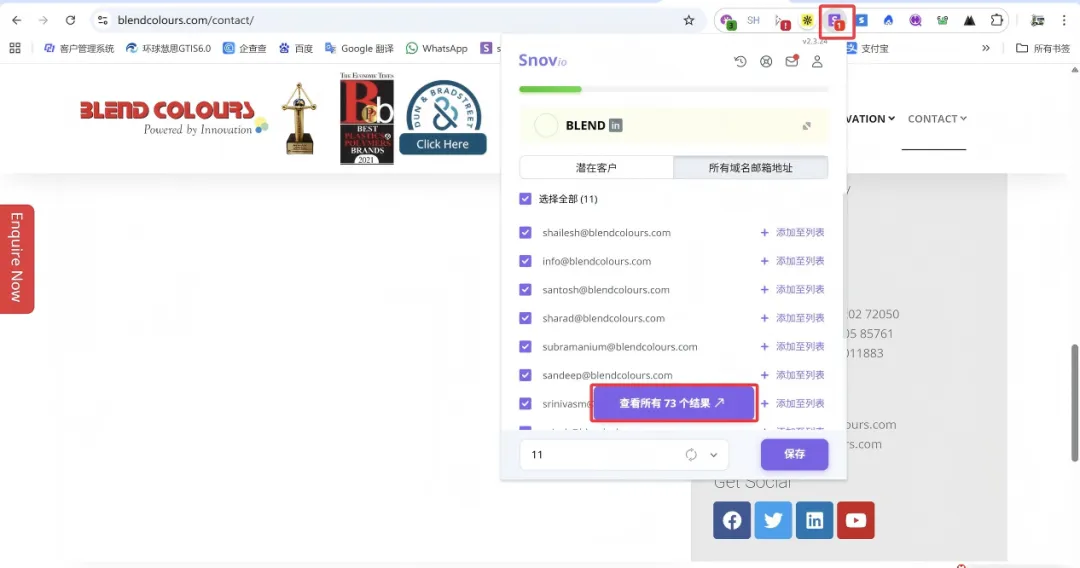This screenshot has width=1080, height=568.
Task: Uncheck shailesh@blendcolours.com checkbox
Action: point(525,233)
